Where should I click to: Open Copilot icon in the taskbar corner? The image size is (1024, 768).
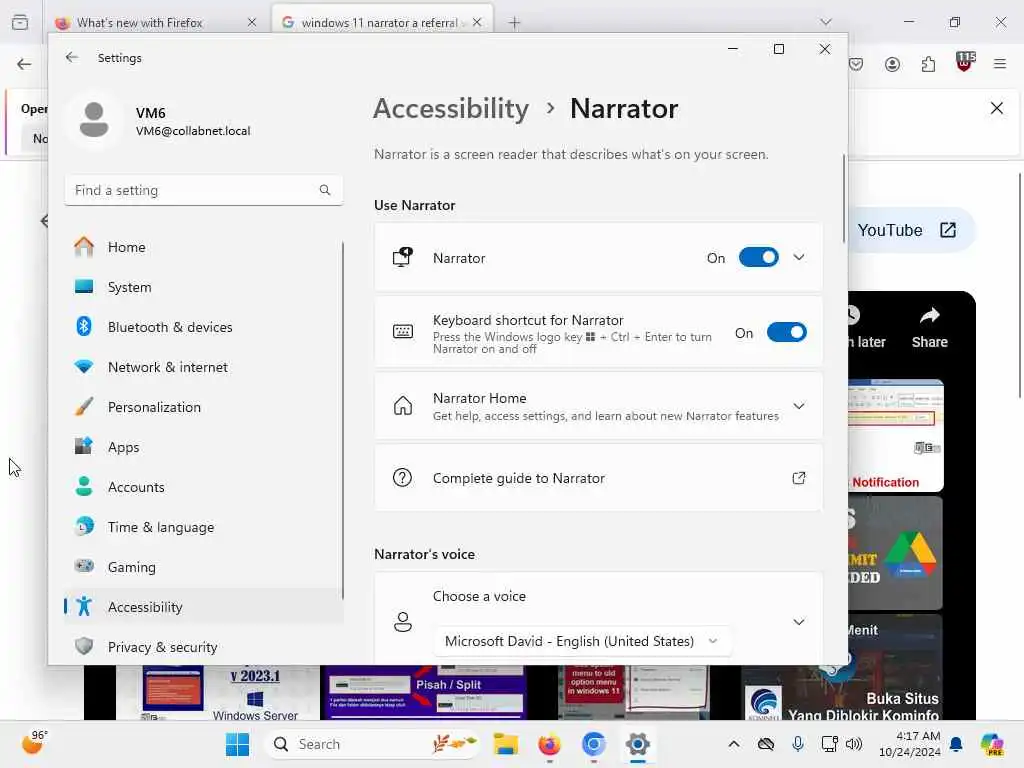991,744
